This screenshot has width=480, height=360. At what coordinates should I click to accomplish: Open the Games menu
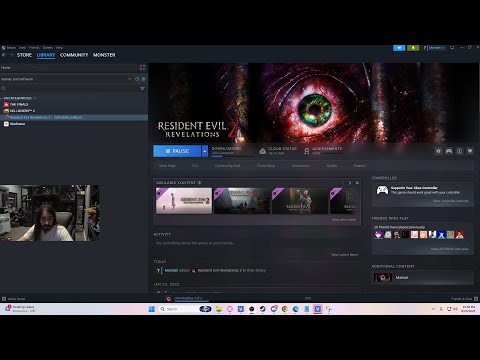(x=48, y=48)
